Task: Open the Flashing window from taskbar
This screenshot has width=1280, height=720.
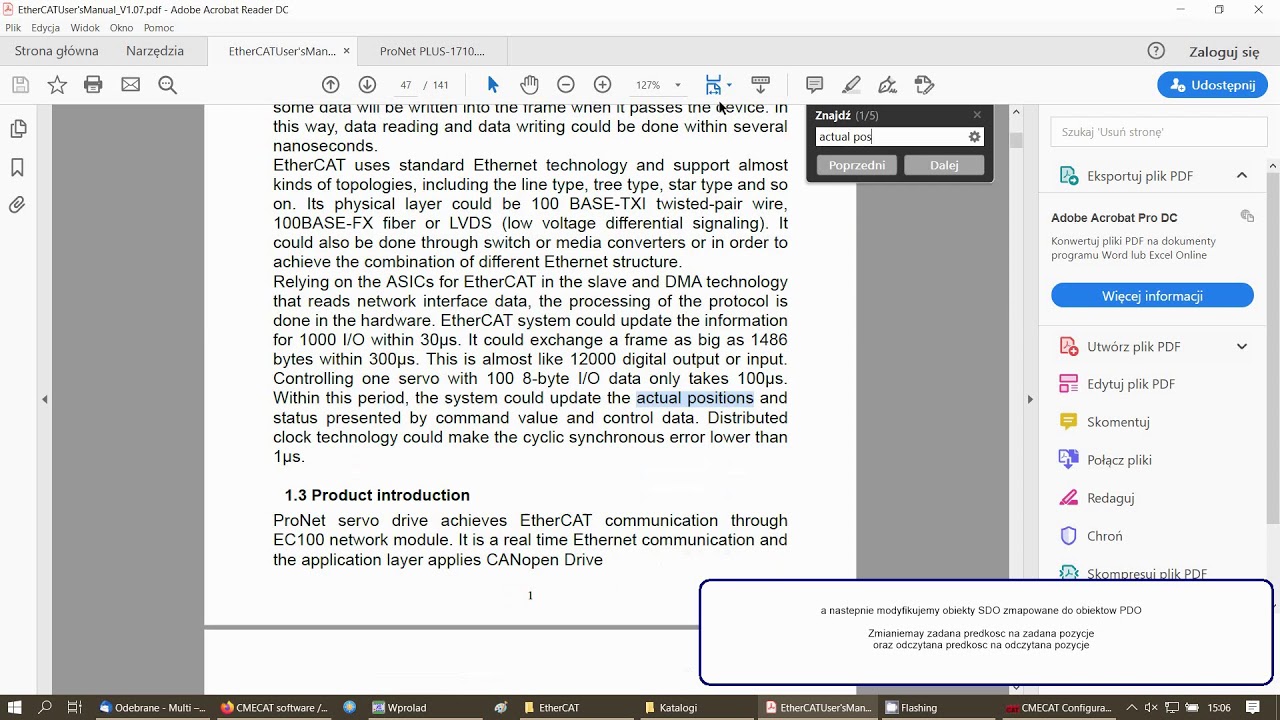Action: tap(920, 708)
